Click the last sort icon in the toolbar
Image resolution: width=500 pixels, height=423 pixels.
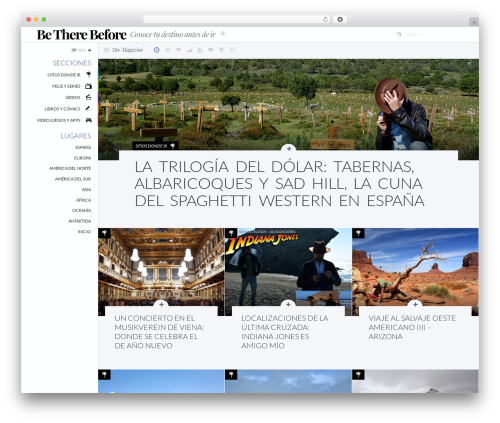232,50
